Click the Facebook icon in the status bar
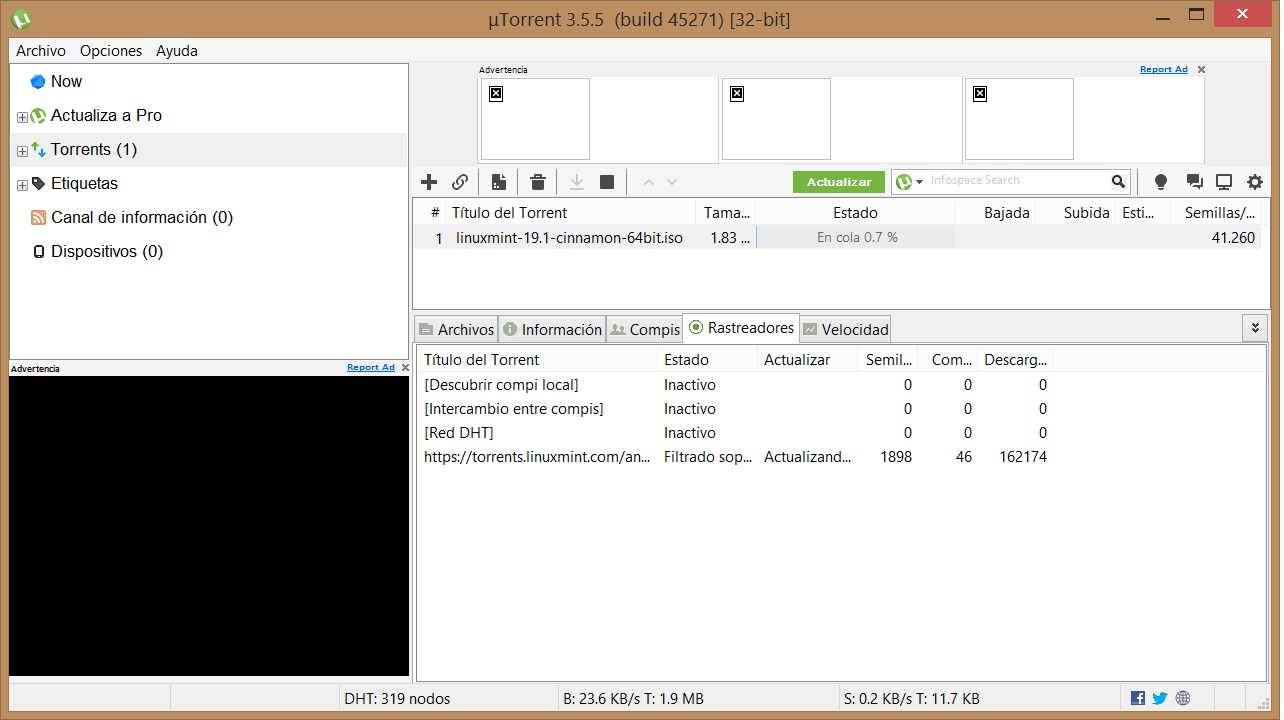 [x=1138, y=698]
